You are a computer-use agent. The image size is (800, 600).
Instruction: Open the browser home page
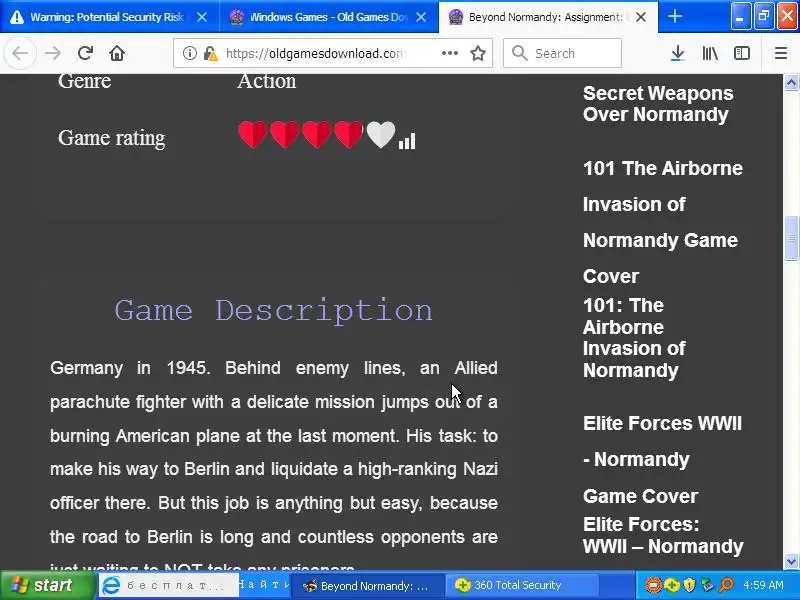[117, 53]
